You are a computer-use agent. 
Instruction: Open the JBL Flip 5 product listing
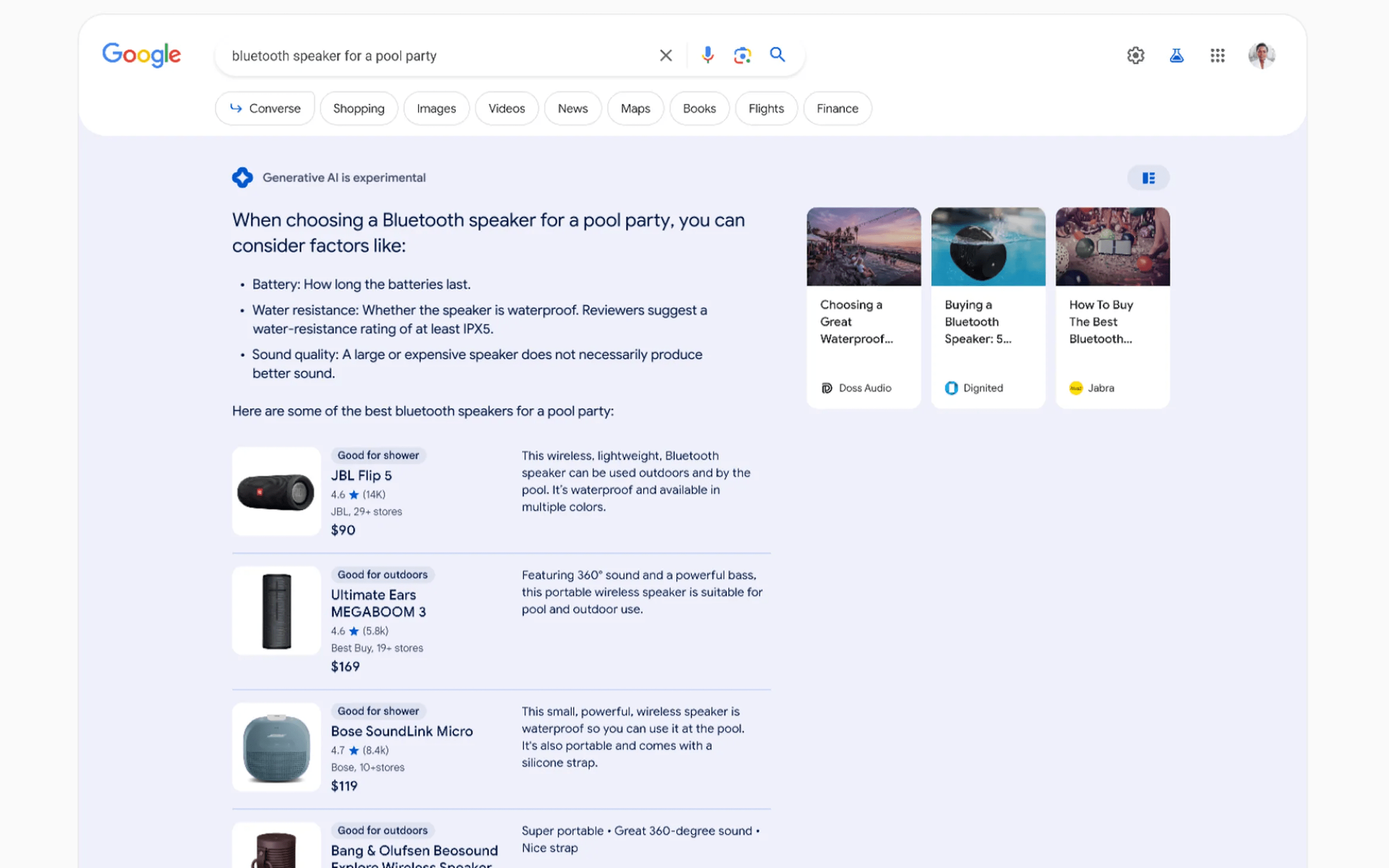(361, 475)
